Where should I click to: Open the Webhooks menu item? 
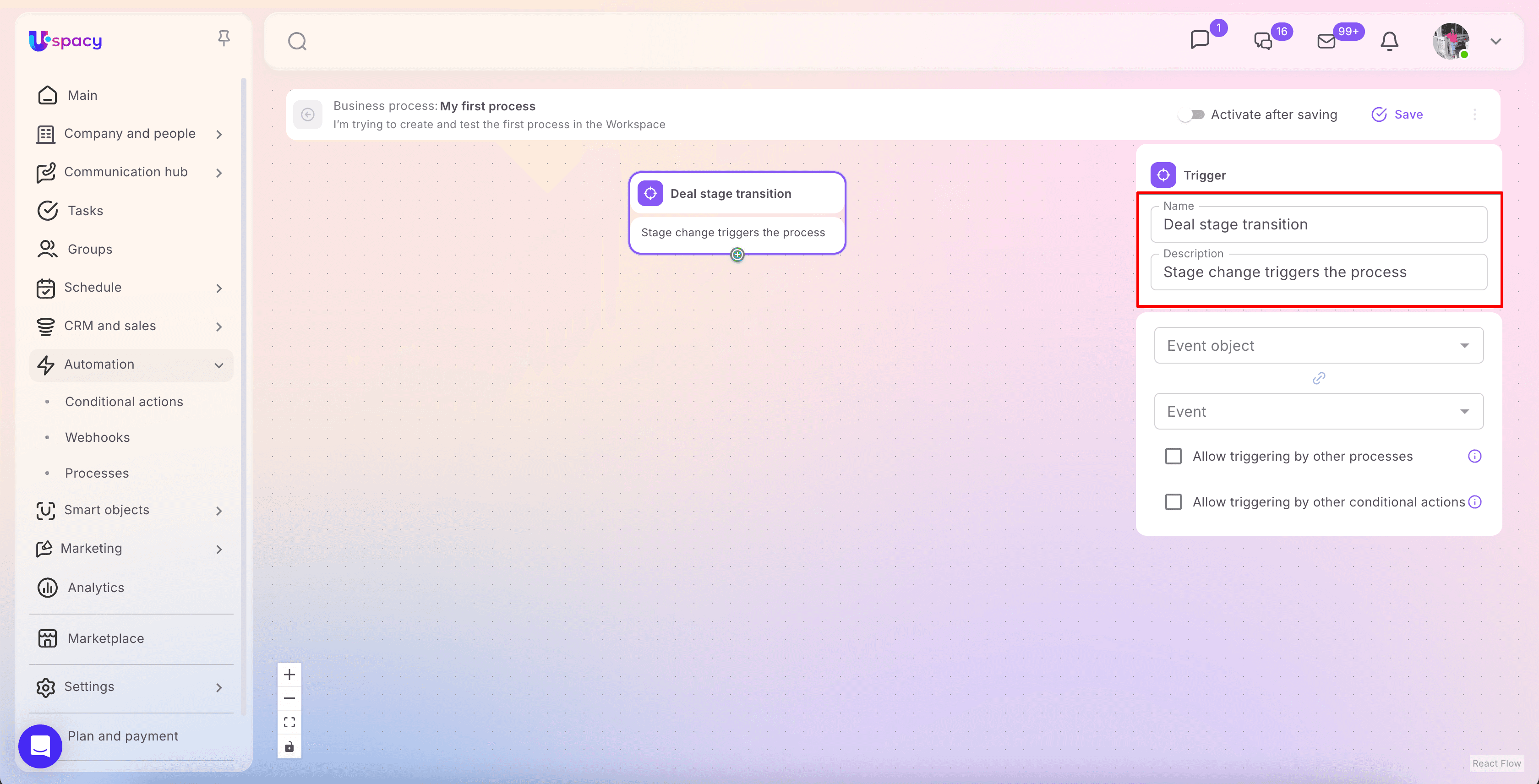[x=98, y=437]
